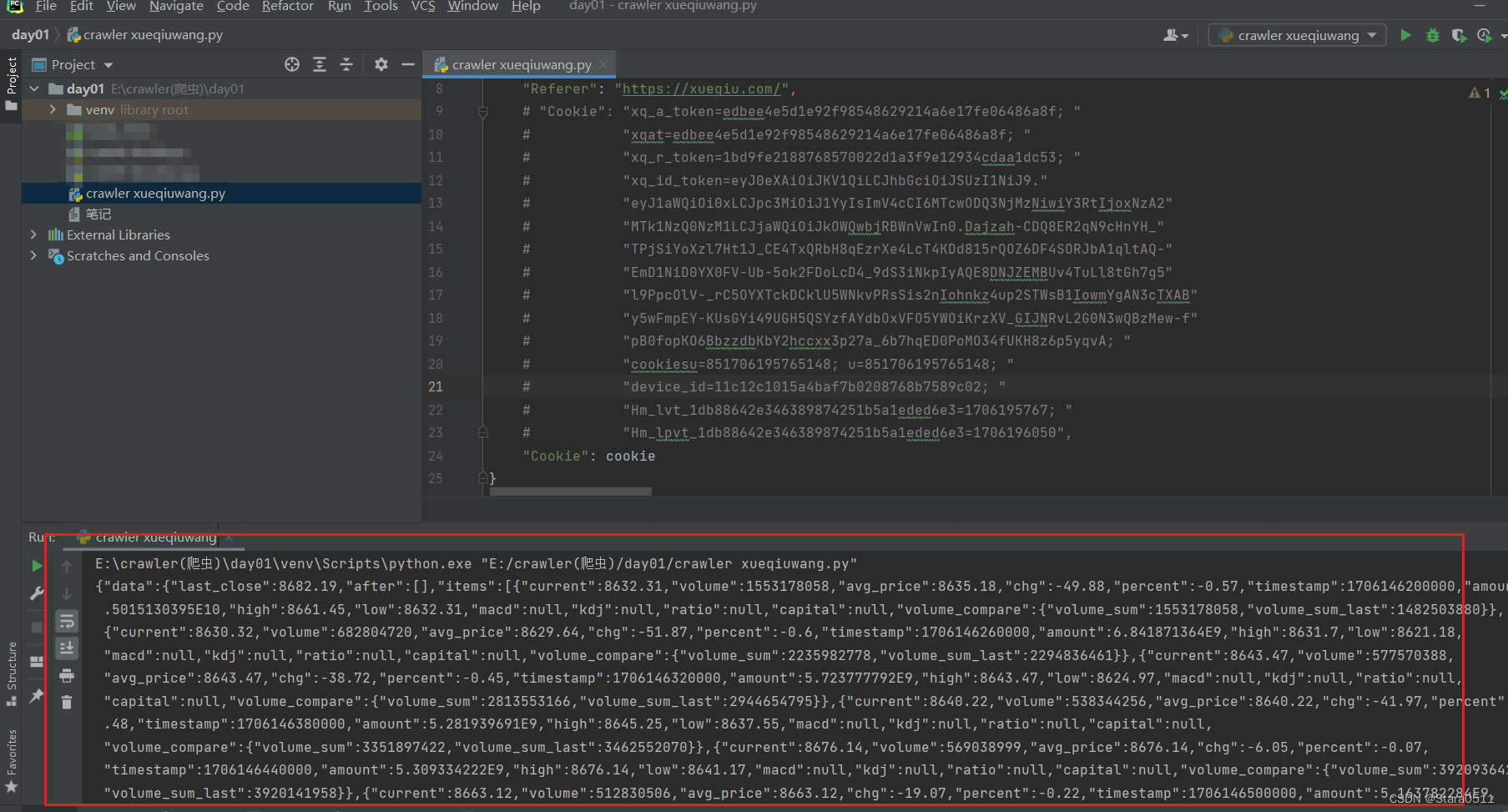Start debugging with the bug icon
Image resolution: width=1508 pixels, height=812 pixels.
coord(1433,35)
